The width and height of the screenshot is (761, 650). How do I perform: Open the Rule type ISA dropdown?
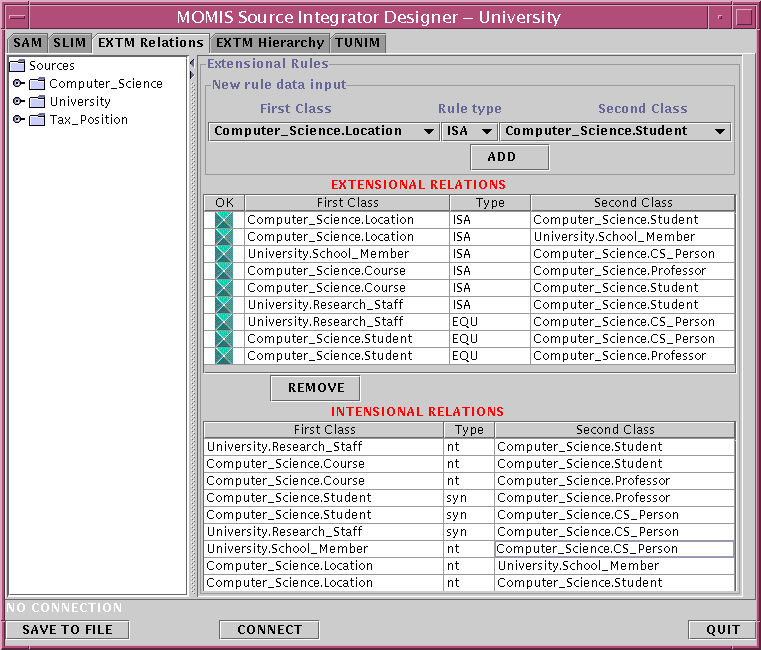[x=470, y=131]
